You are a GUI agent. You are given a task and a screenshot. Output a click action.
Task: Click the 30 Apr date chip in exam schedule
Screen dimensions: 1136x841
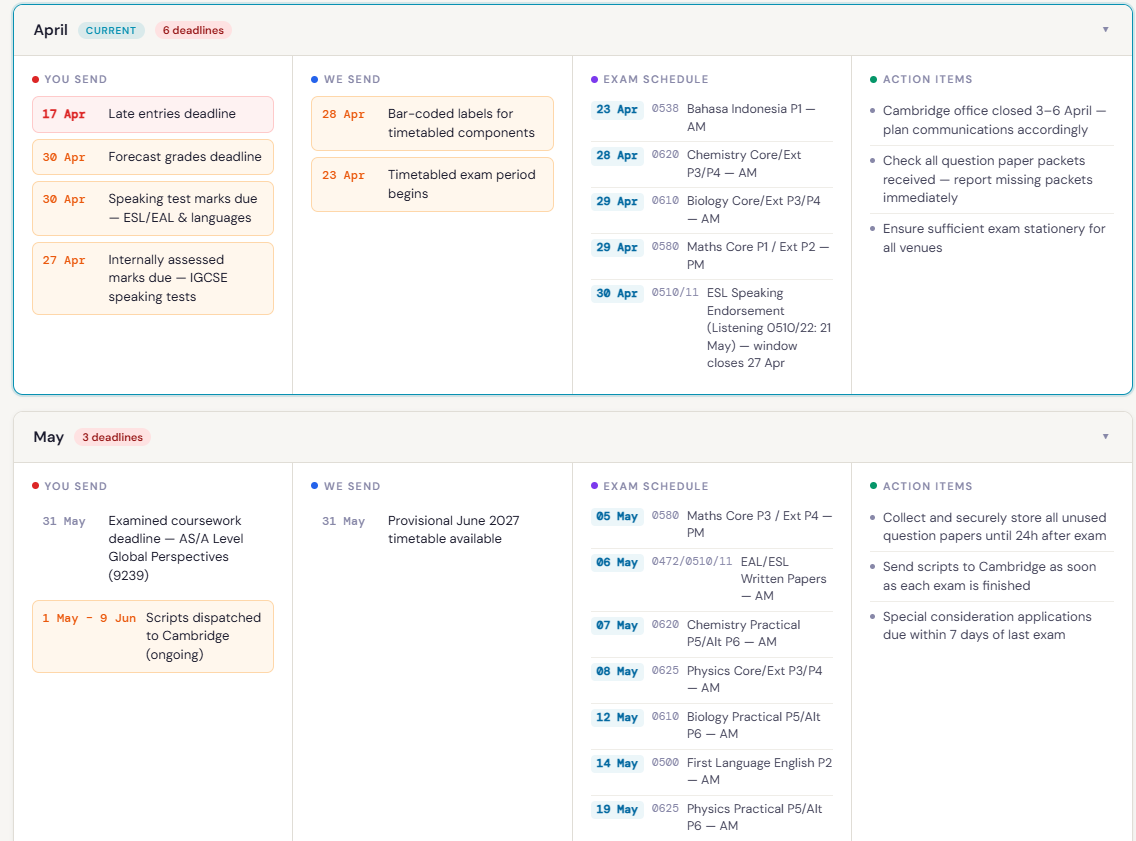tap(617, 293)
